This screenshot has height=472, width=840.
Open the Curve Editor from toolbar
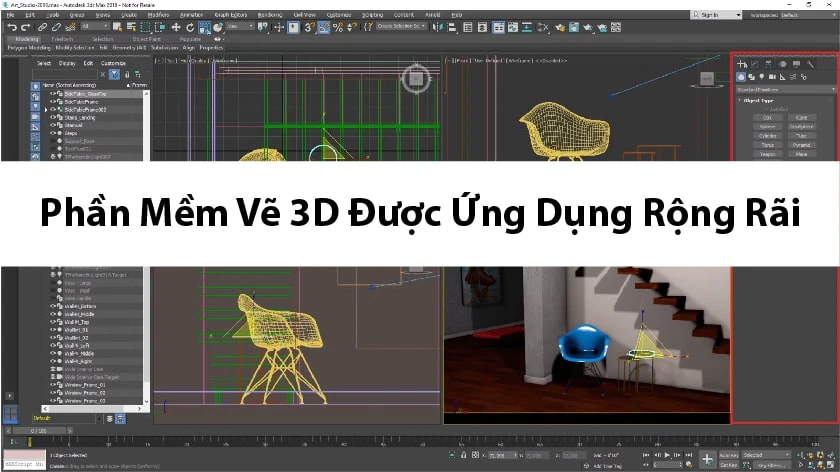click(513, 27)
